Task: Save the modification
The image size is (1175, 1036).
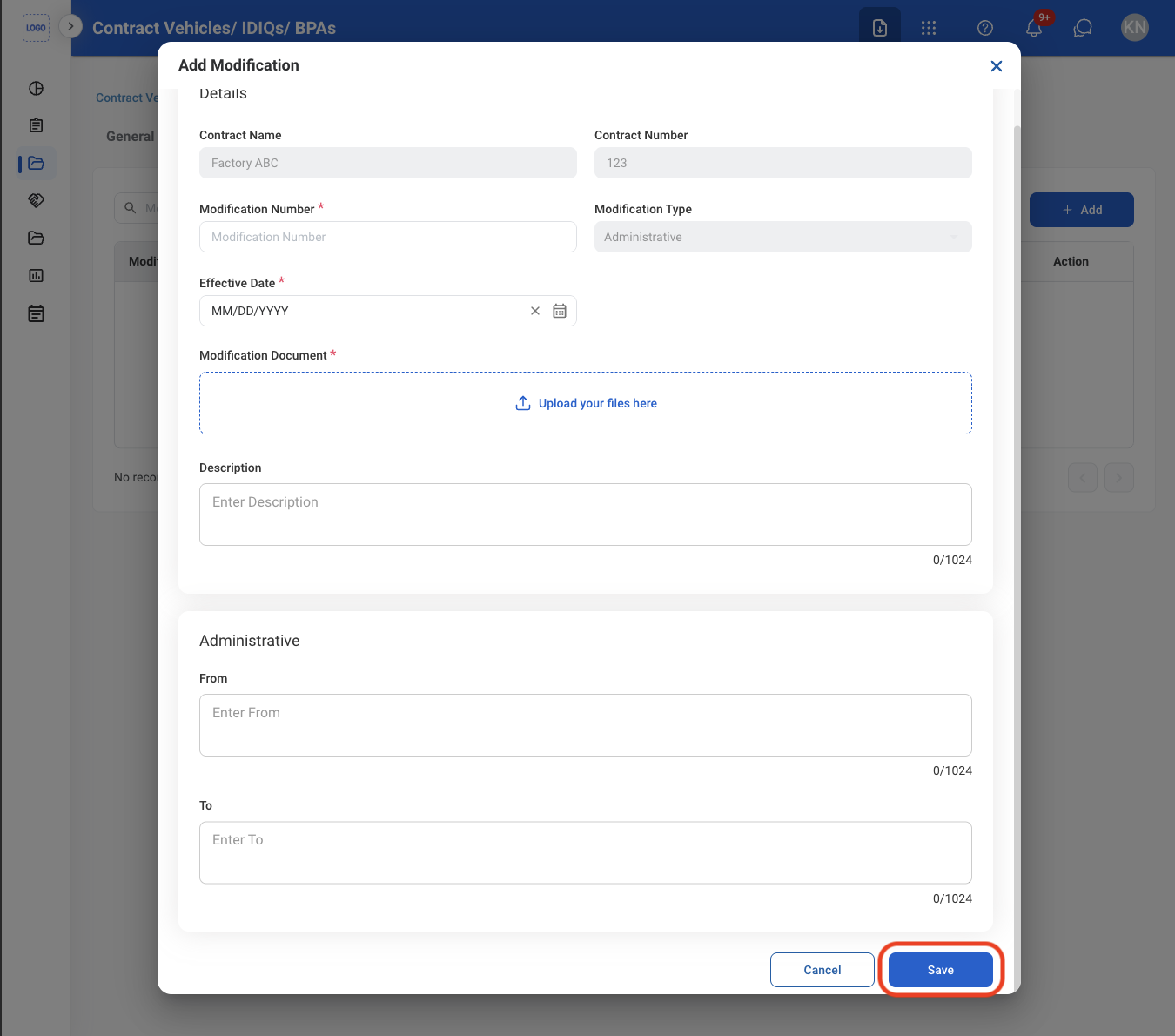Action: click(941, 970)
